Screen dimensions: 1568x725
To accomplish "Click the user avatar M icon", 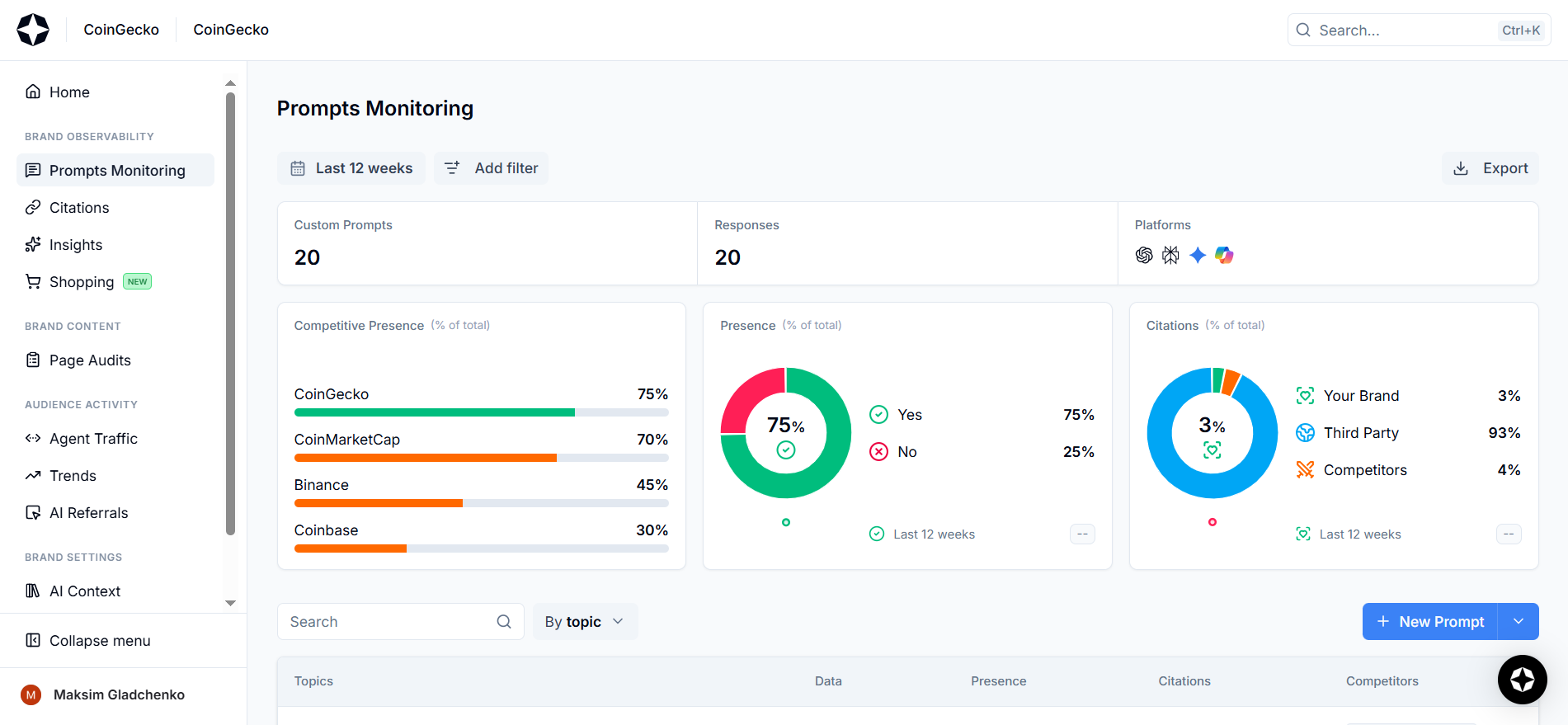I will coord(31,695).
